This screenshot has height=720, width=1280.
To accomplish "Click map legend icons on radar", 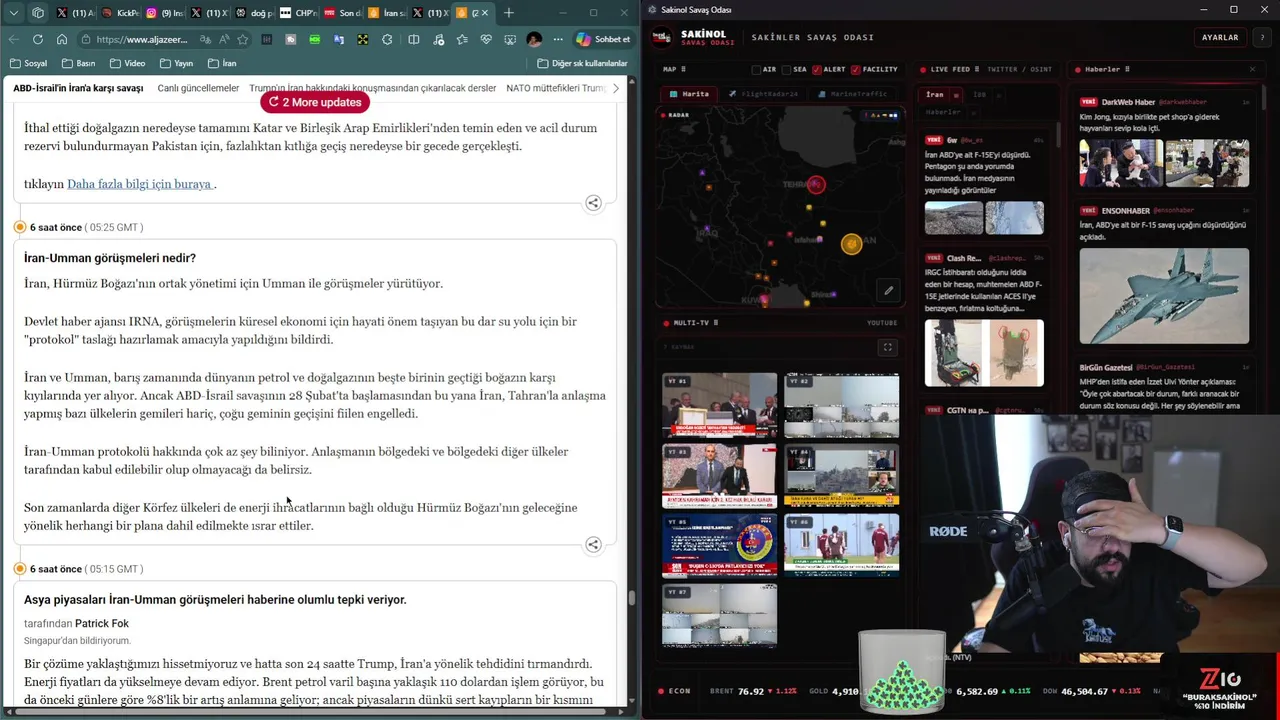I will tap(881, 115).
